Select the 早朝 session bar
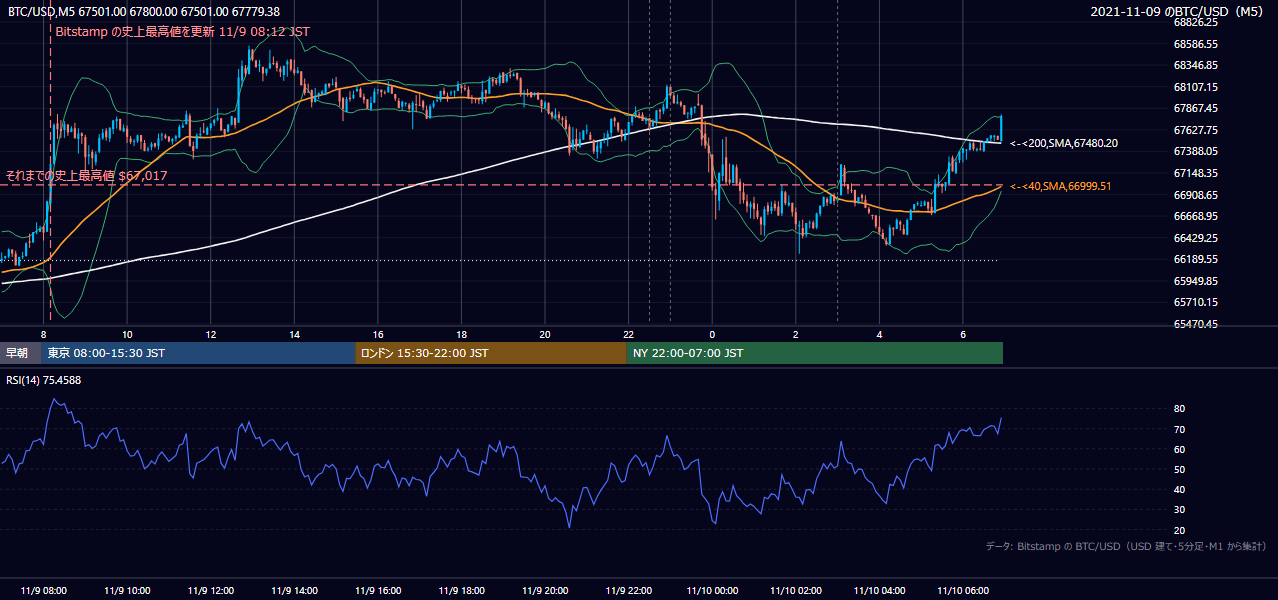Image resolution: width=1278 pixels, height=600 pixels. 21,353
